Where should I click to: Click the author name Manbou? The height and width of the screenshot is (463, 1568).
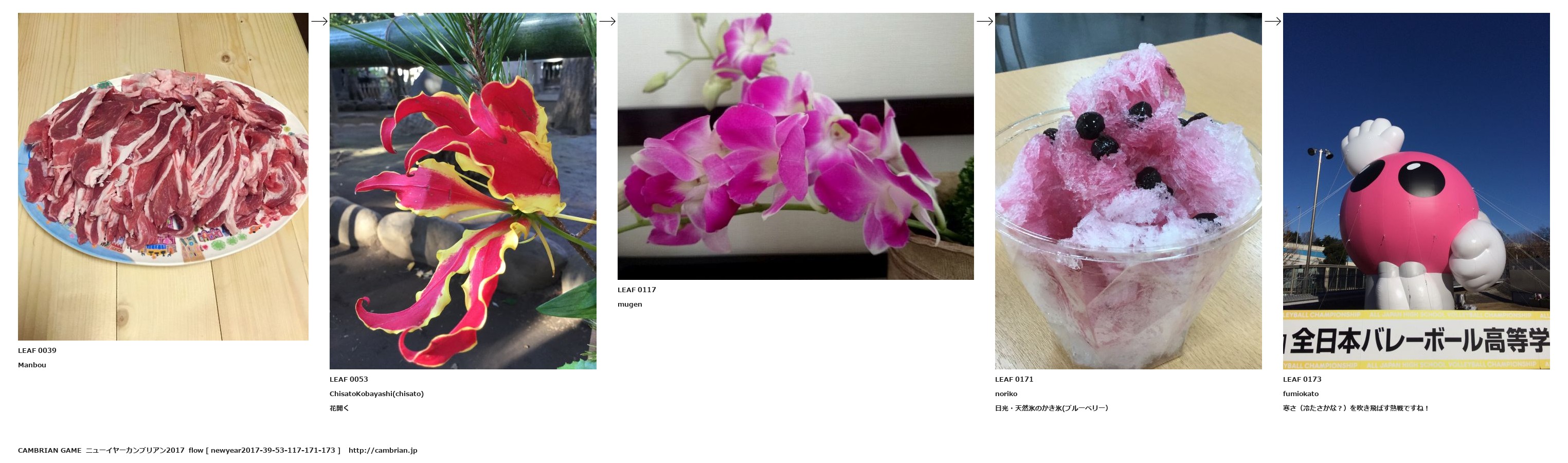click(32, 365)
